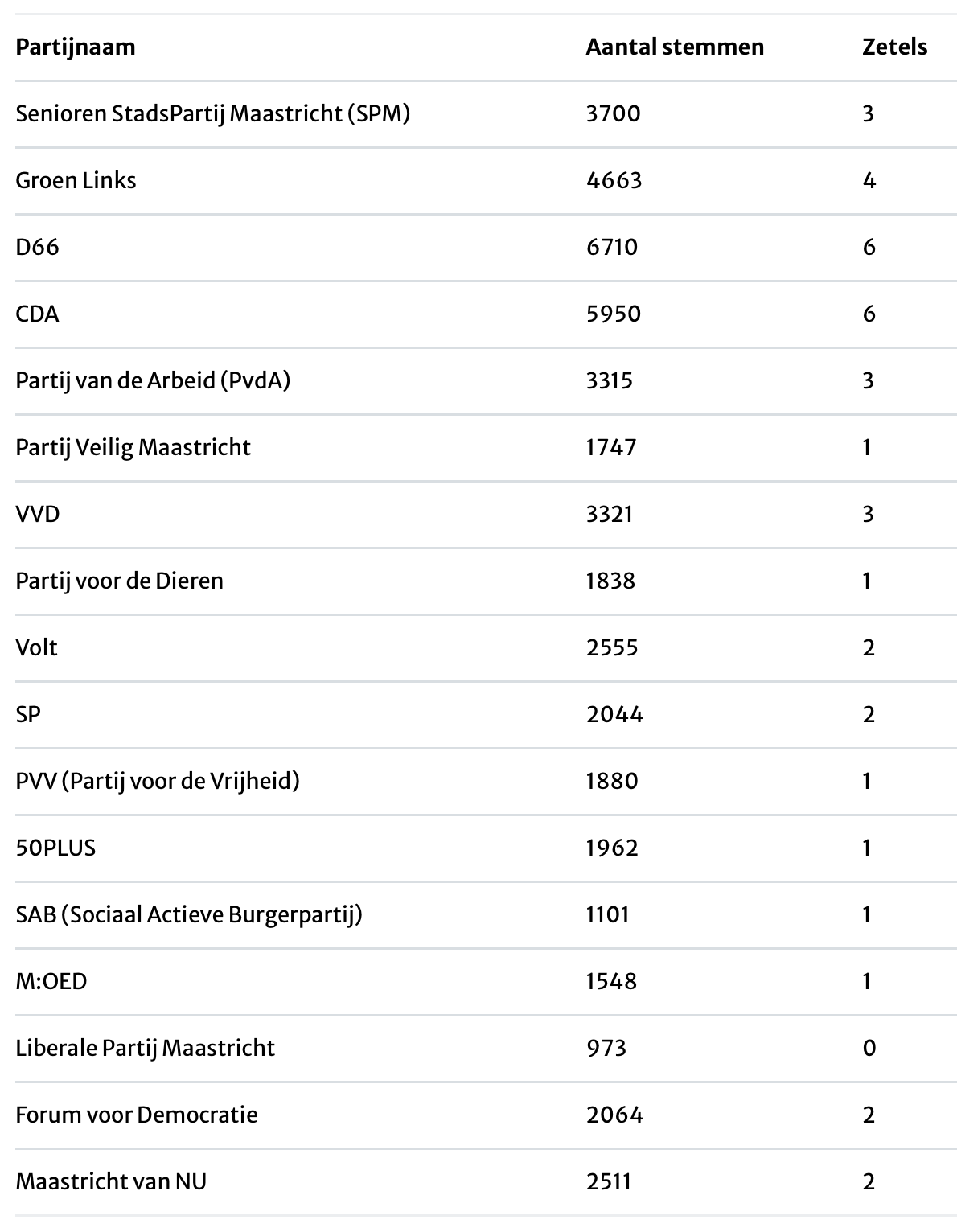Viewport: 957px width, 1232px height.
Task: Click the M:OED party name
Action: [51, 981]
